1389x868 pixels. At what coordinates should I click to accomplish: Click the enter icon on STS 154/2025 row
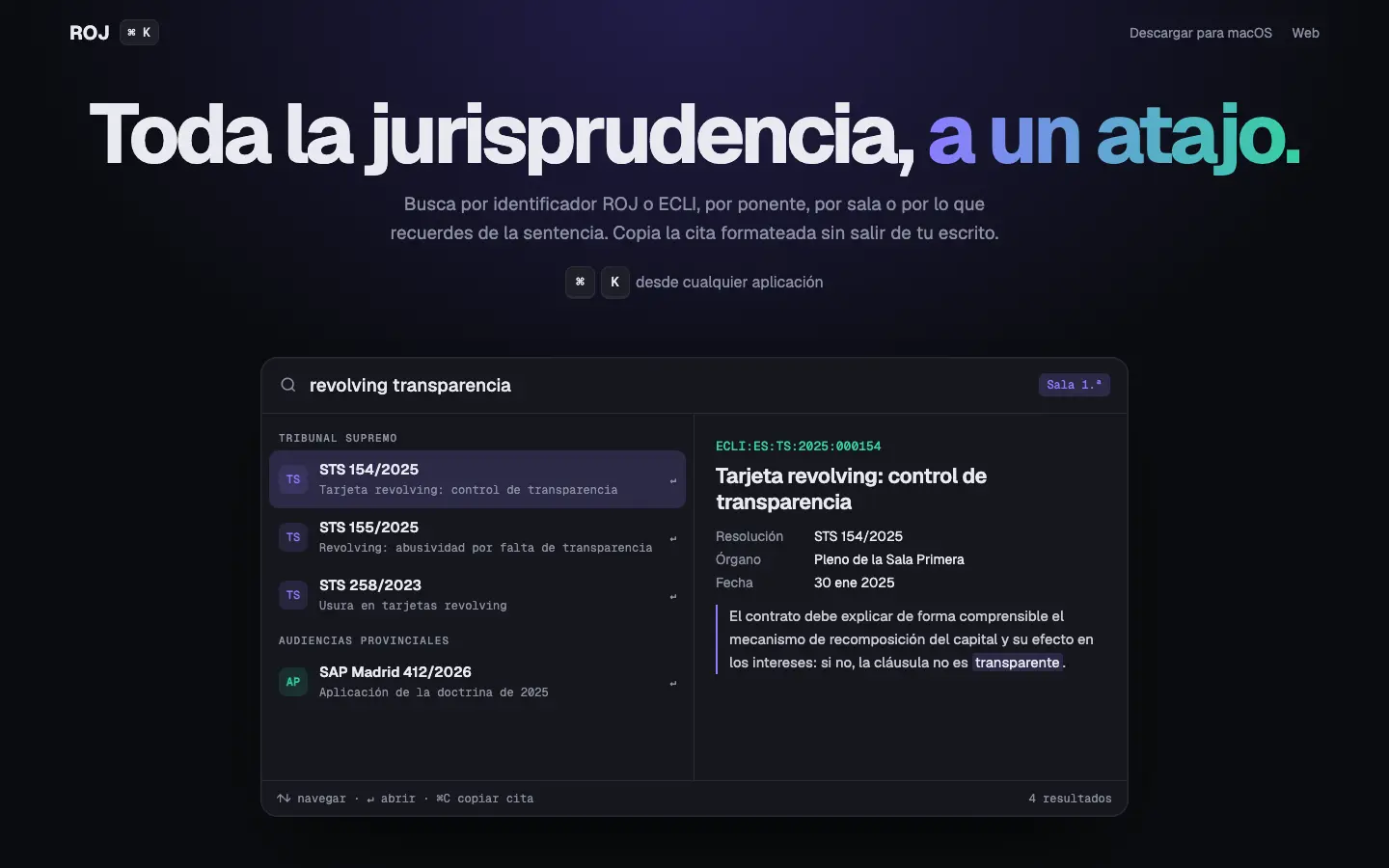pyautogui.click(x=673, y=480)
